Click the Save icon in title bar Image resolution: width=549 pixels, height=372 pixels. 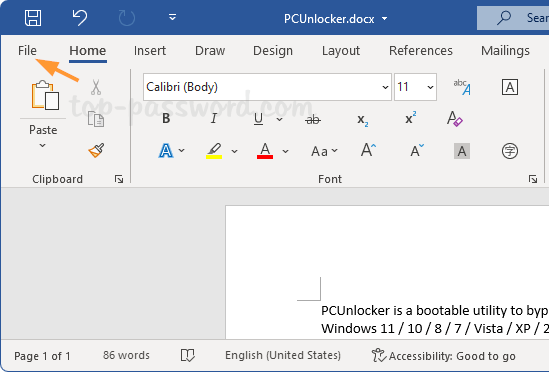33,18
